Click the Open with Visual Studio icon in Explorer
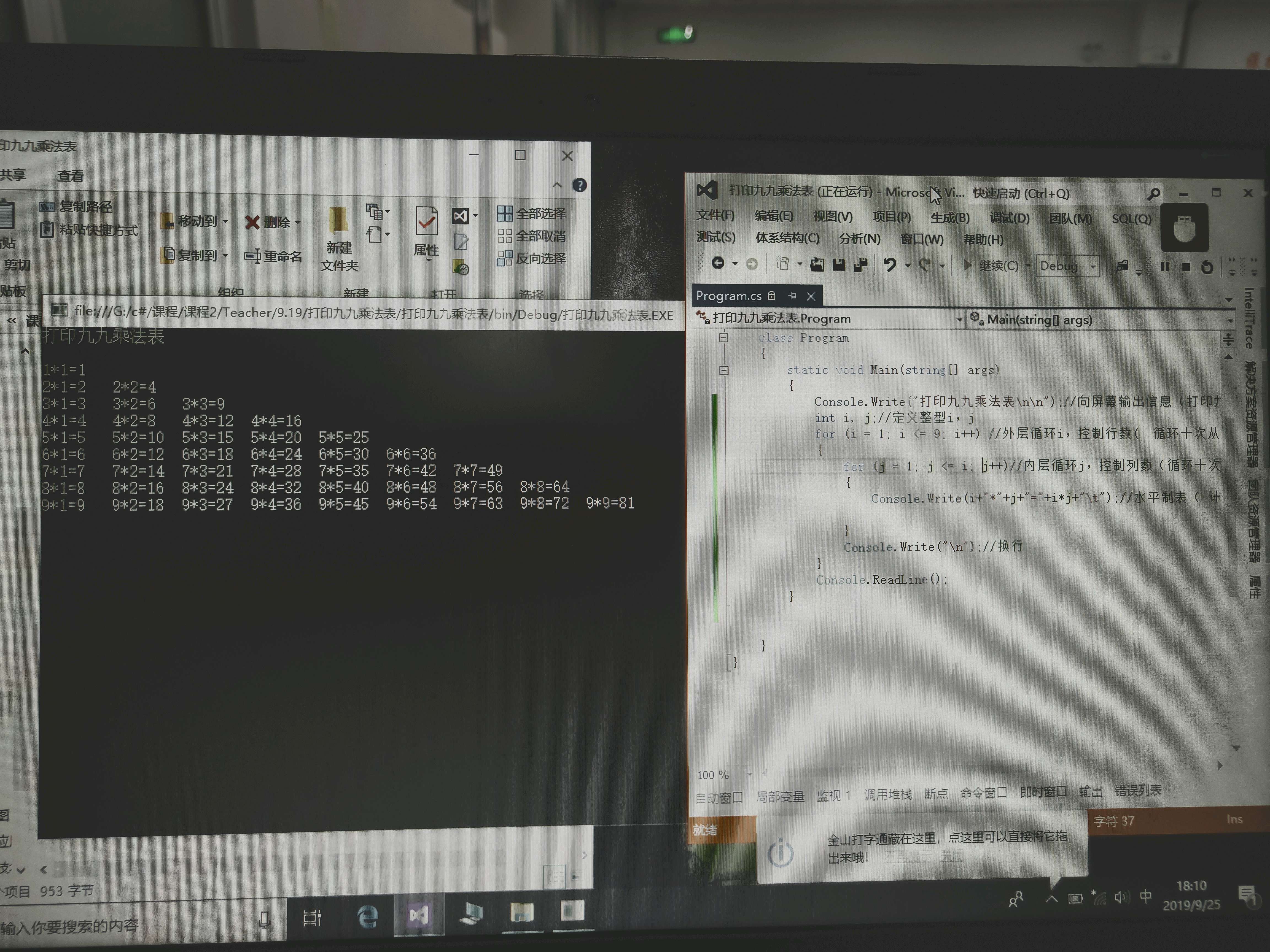Image resolution: width=1270 pixels, height=952 pixels. (x=461, y=216)
